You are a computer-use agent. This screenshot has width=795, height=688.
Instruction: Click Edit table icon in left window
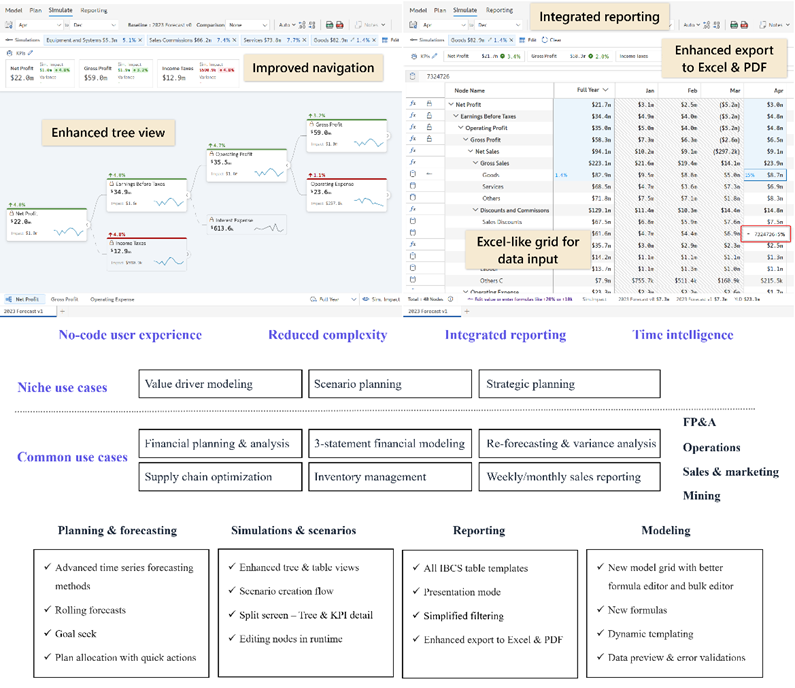point(385,40)
